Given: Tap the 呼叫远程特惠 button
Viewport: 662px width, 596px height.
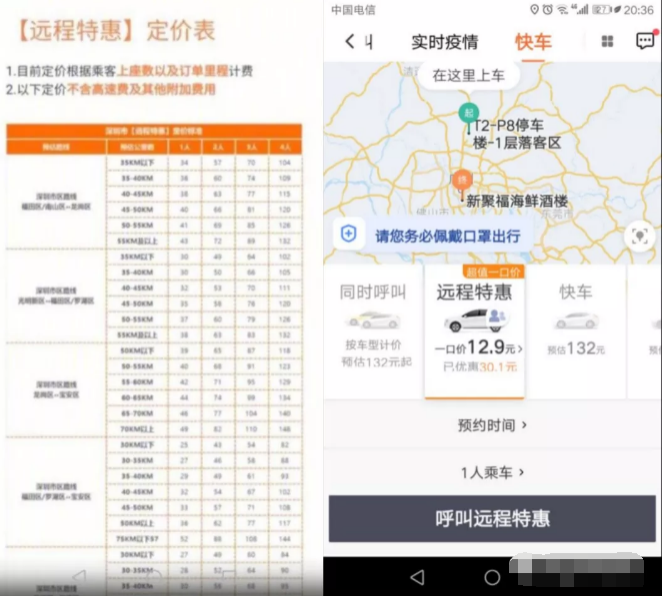Looking at the screenshot, I should click(492, 518).
